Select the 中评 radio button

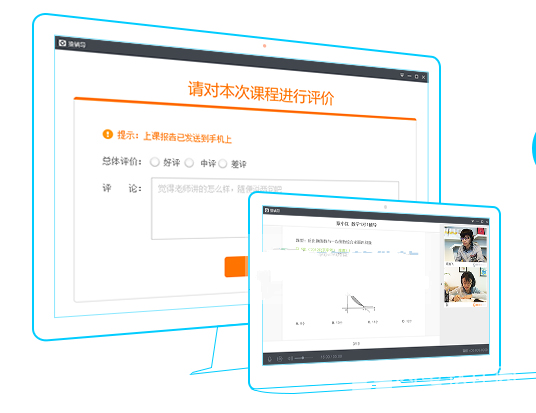pyautogui.click(x=189, y=163)
